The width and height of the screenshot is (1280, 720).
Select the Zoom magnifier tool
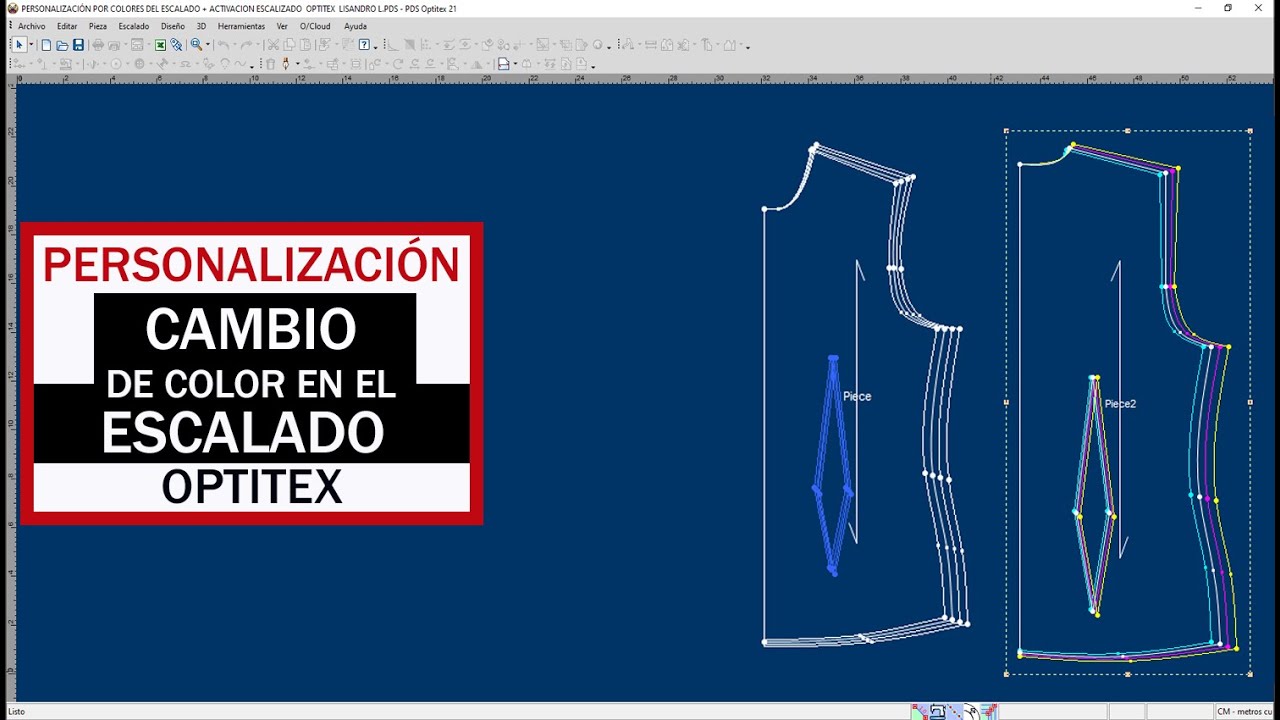(196, 45)
